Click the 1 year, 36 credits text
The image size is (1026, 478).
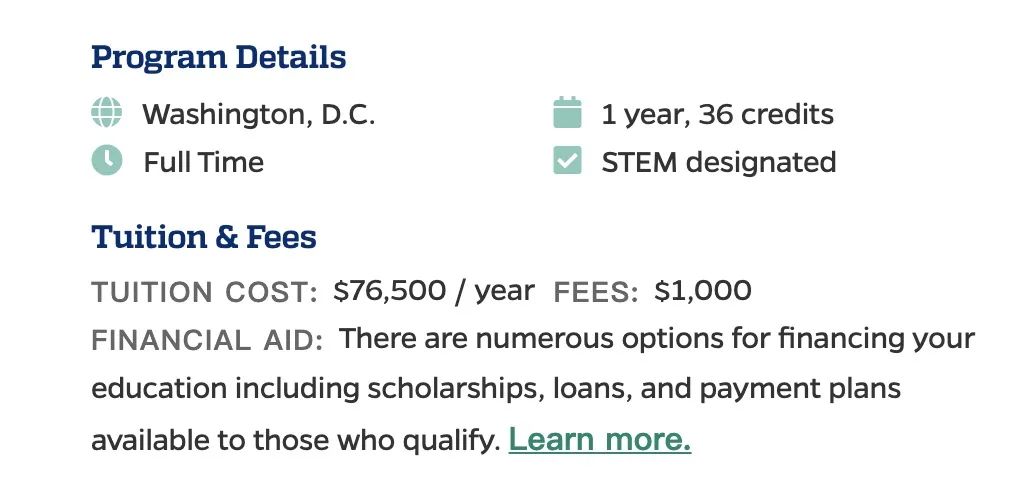717,114
